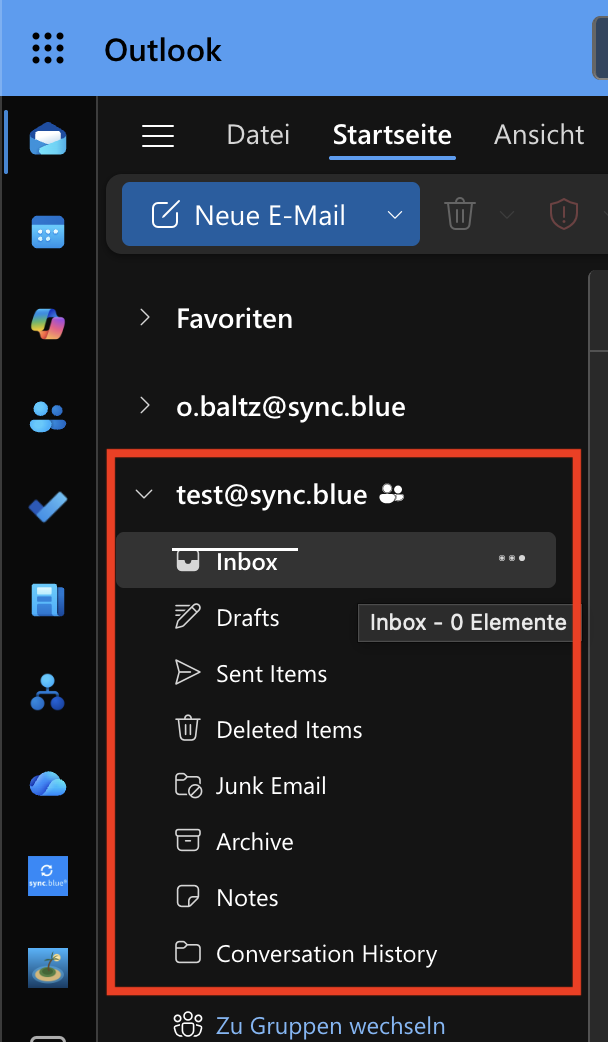Screen dimensions: 608x1042
Task: Collapse the test@sync.blue account
Action: click(x=144, y=494)
